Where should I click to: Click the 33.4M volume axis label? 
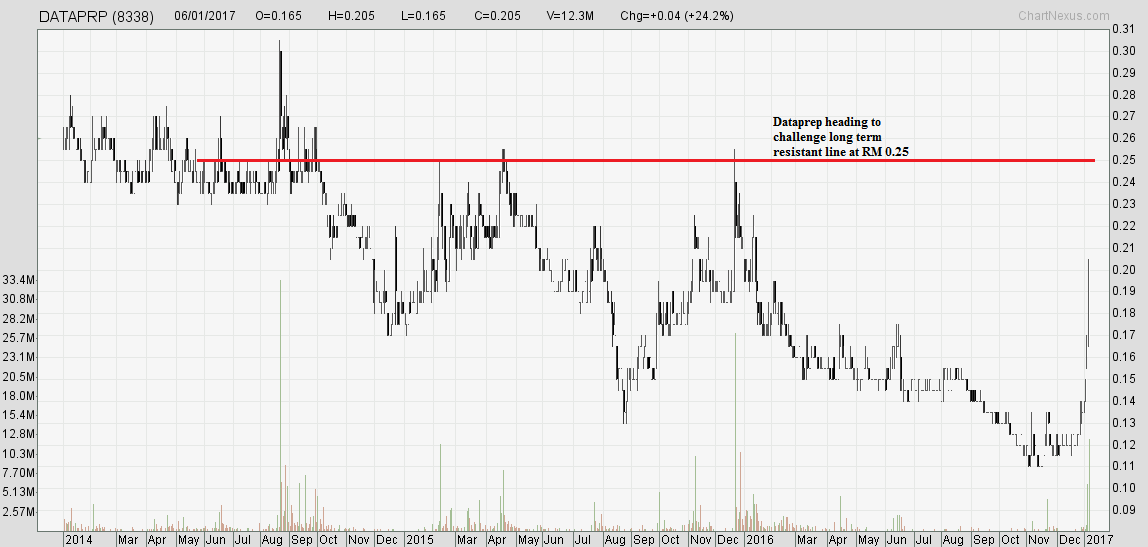click(18, 280)
